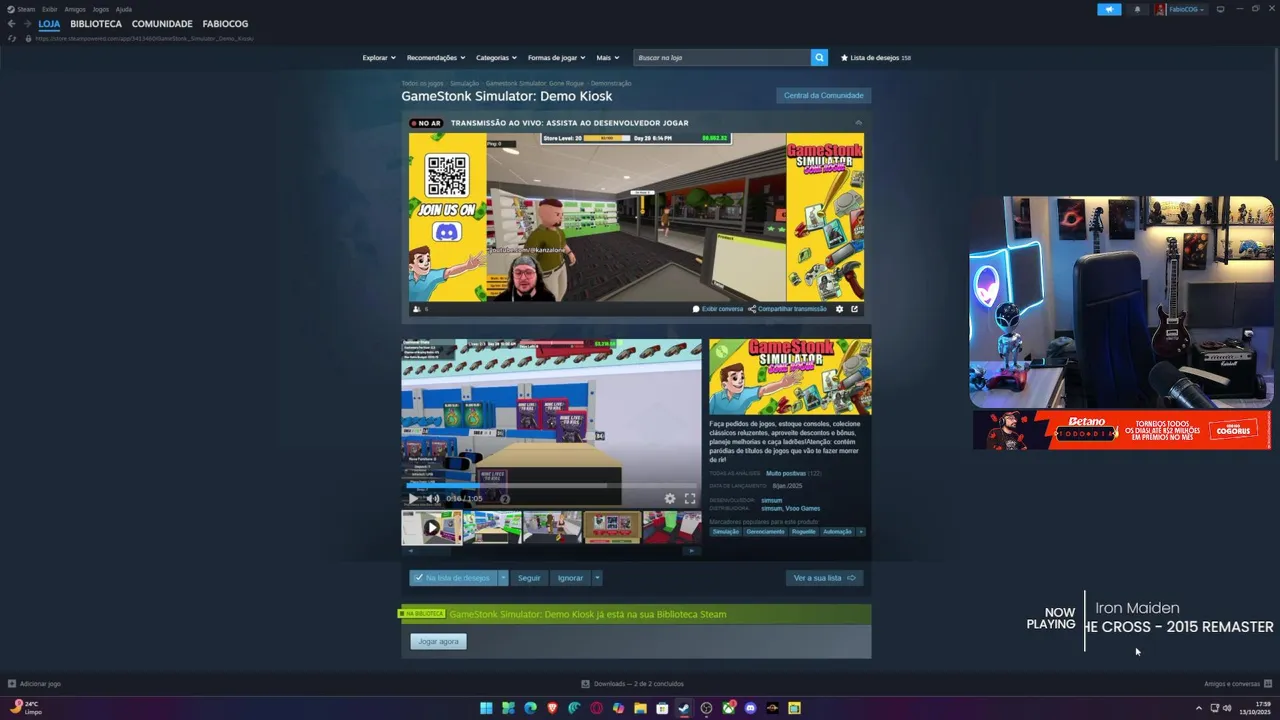Open Windows Start menu
This screenshot has width=1280, height=720.
[x=486, y=708]
